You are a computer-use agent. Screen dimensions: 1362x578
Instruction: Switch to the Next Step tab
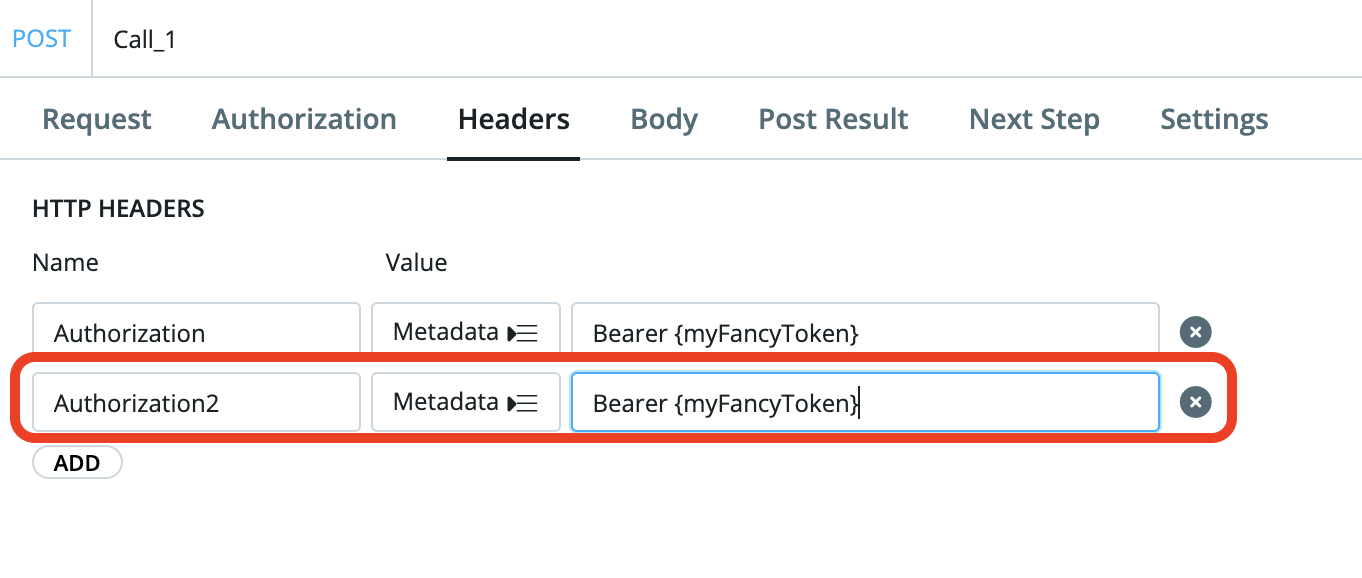[1034, 119]
